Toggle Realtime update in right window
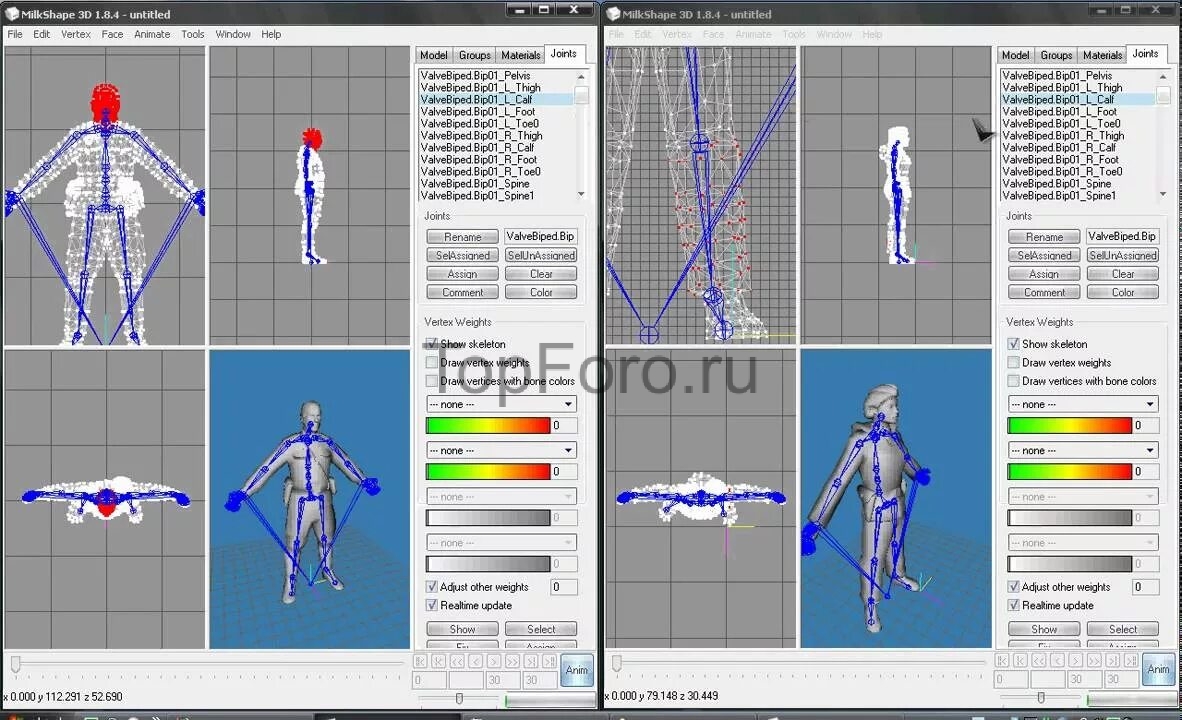The image size is (1182, 720). point(1013,606)
